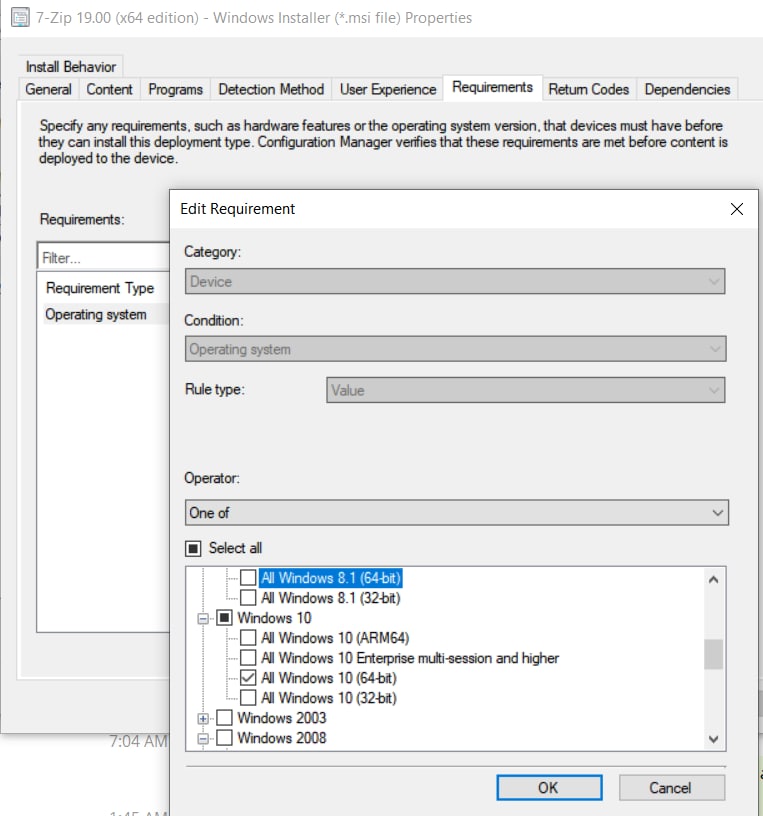
Task: Switch to the Install Behavior tab
Action: point(71,67)
